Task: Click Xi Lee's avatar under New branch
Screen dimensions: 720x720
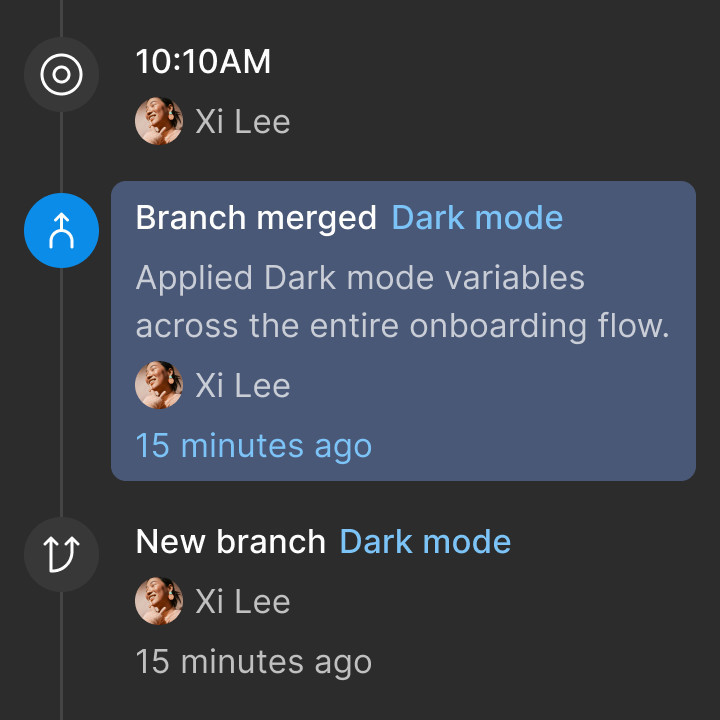Action: (x=159, y=601)
